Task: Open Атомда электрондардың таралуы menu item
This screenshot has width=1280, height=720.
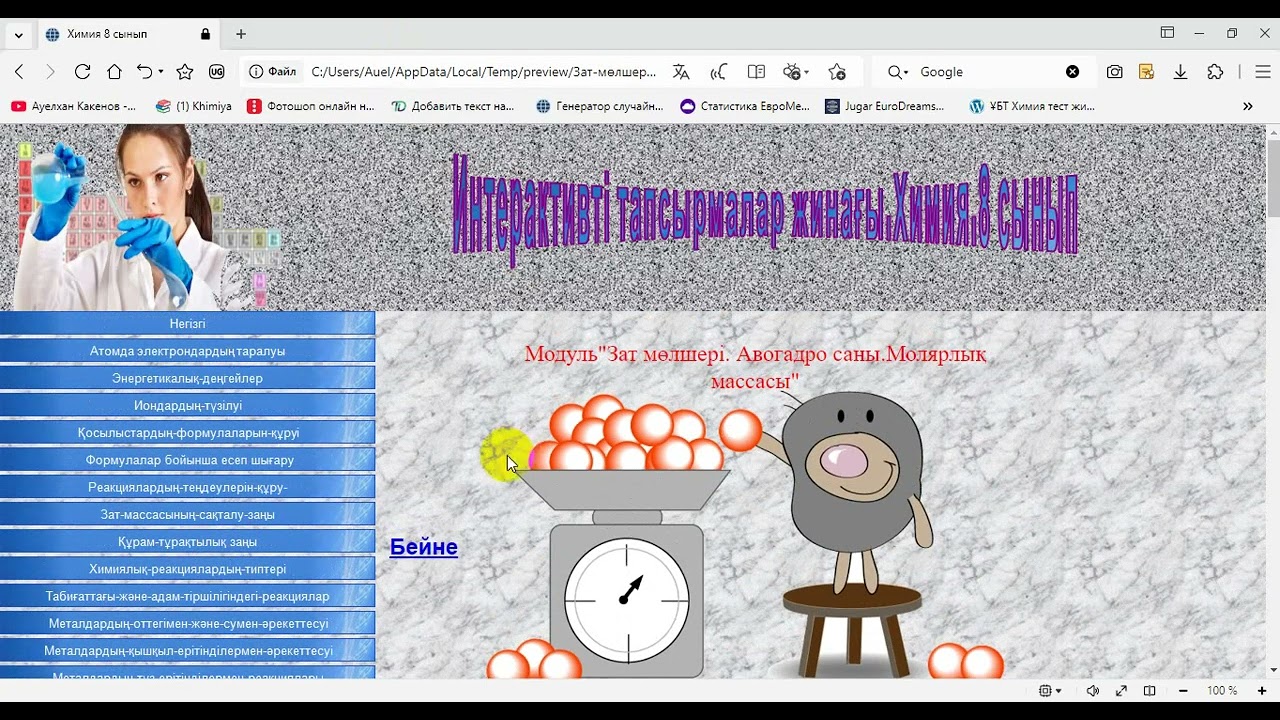Action: [x=187, y=351]
